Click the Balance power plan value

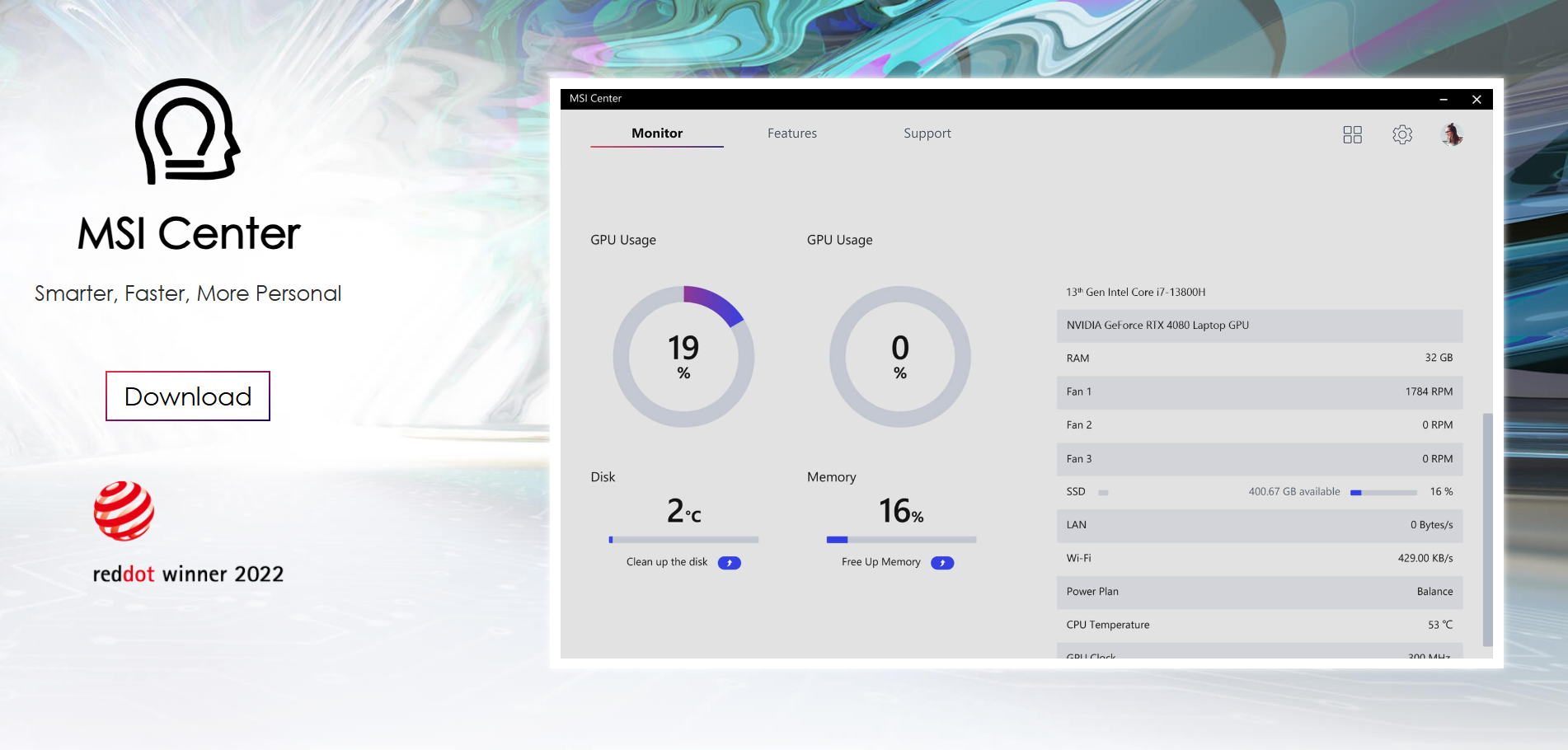pos(1434,593)
